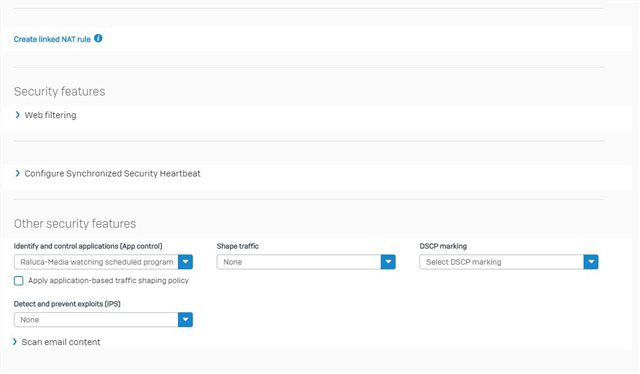
Task: Open the Shape traffic None dropdown field
Action: coord(306,262)
